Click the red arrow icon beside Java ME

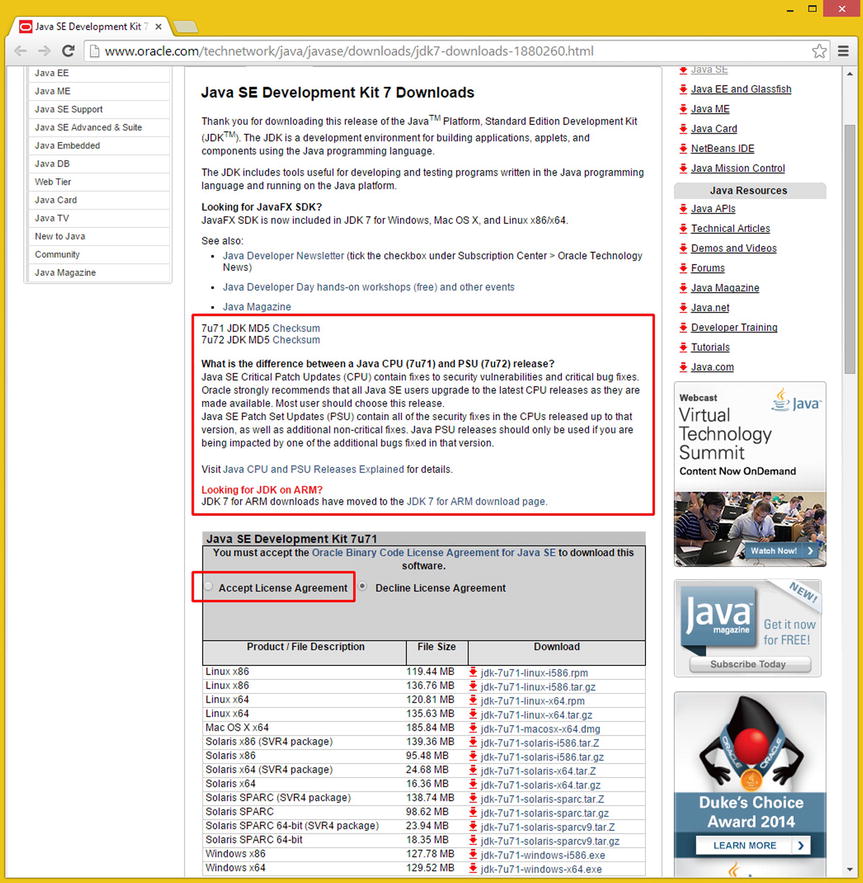683,109
